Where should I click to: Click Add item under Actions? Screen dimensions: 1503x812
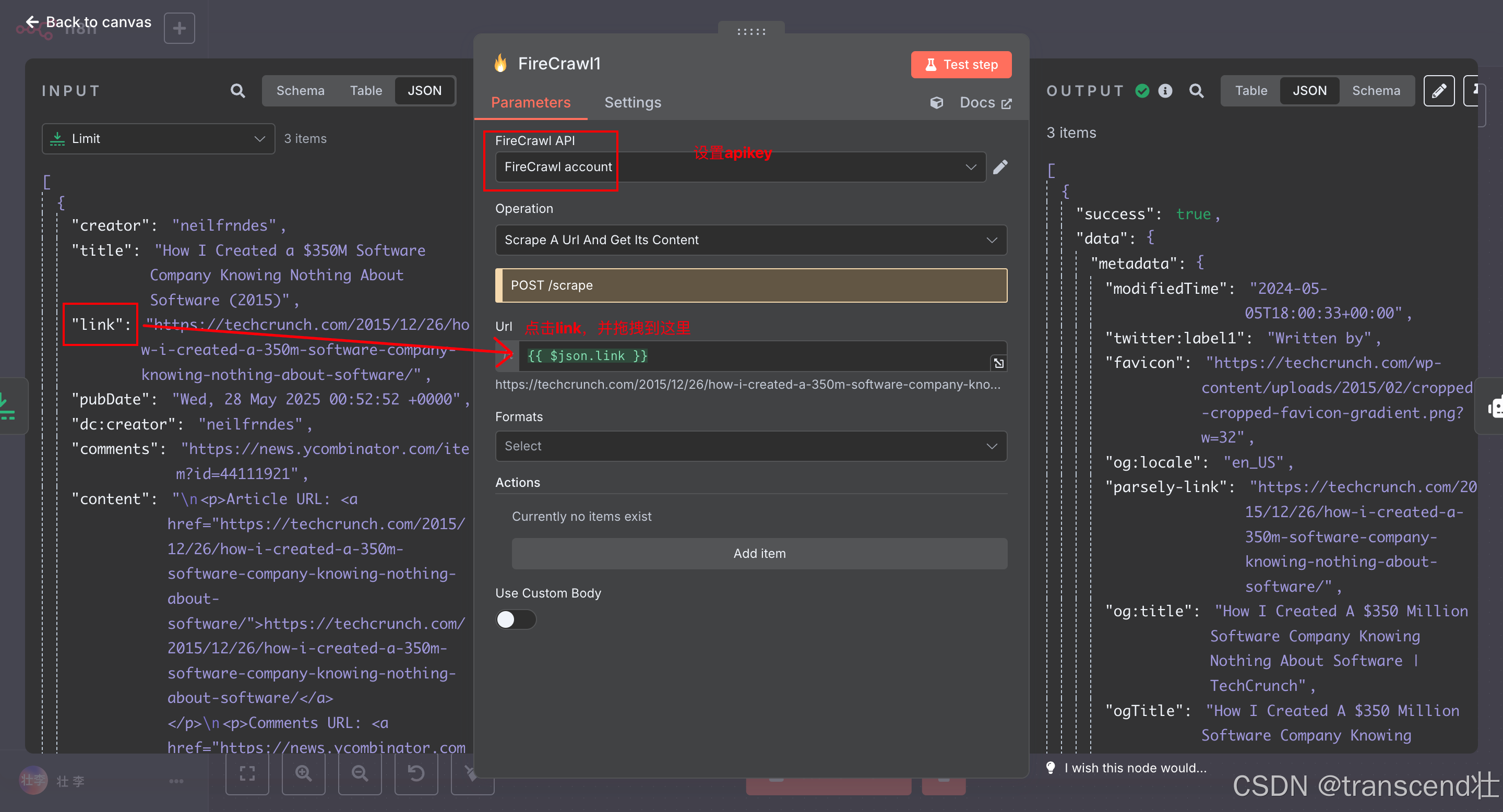tap(759, 554)
